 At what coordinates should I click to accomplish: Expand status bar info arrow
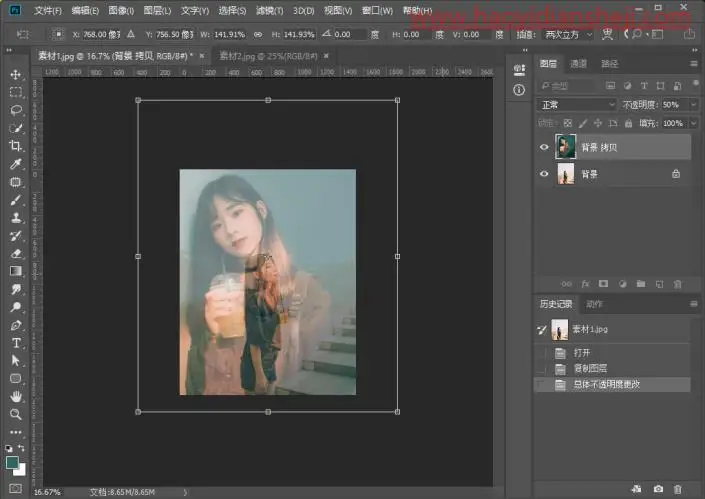[185, 492]
